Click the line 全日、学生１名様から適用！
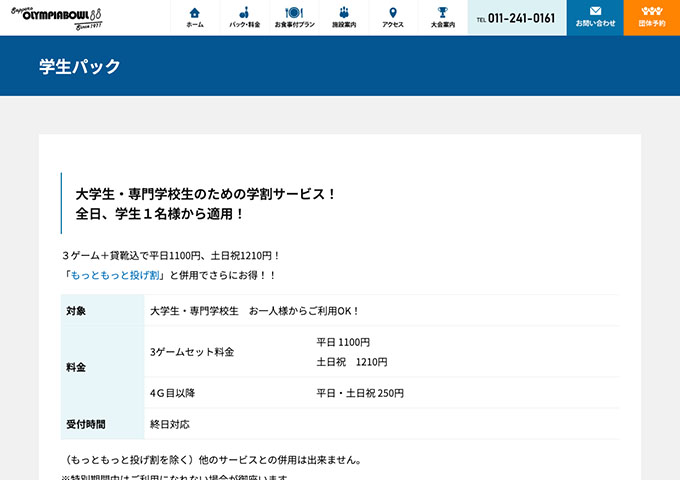The height and width of the screenshot is (480, 680). pyautogui.click(x=160, y=214)
